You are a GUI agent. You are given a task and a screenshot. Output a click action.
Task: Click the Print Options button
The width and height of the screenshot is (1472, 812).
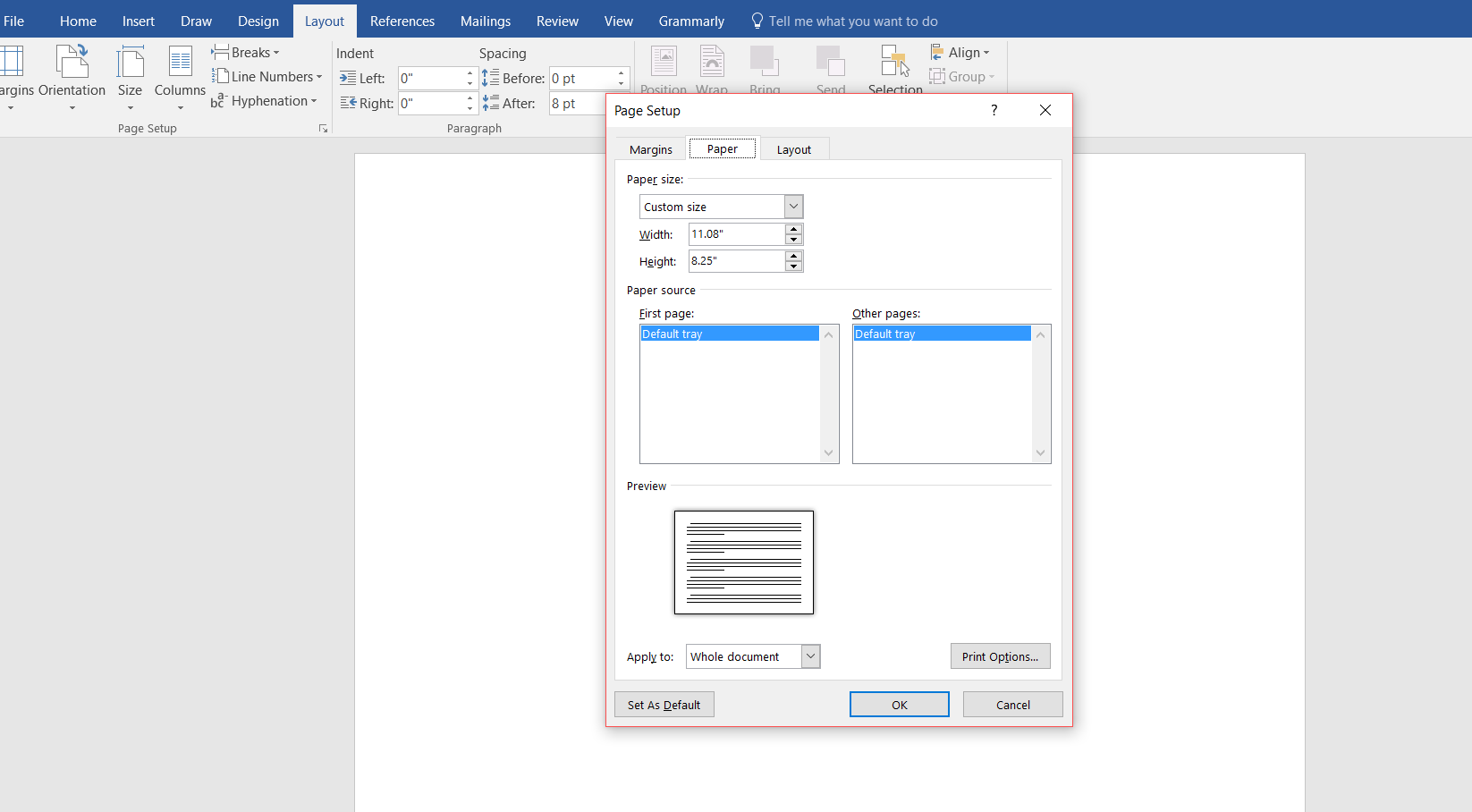click(x=1000, y=656)
